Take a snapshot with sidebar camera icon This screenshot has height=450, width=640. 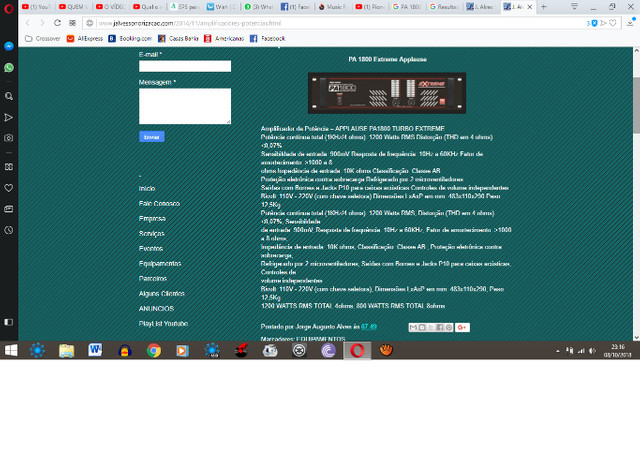[9, 138]
